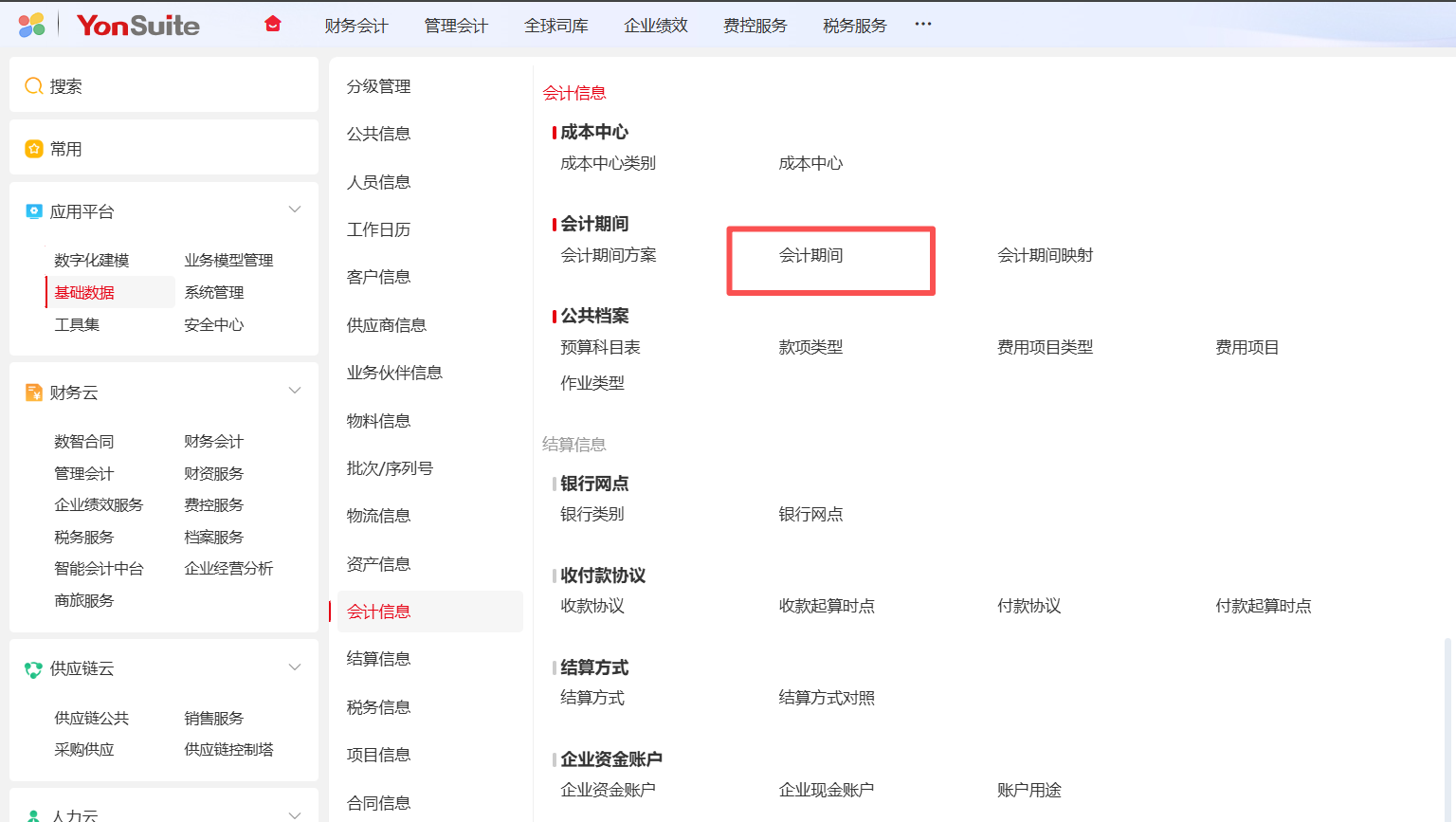Viewport: 1456px width, 822px height.
Task: Collapse the 应用平台 section chevron
Action: pyautogui.click(x=295, y=209)
